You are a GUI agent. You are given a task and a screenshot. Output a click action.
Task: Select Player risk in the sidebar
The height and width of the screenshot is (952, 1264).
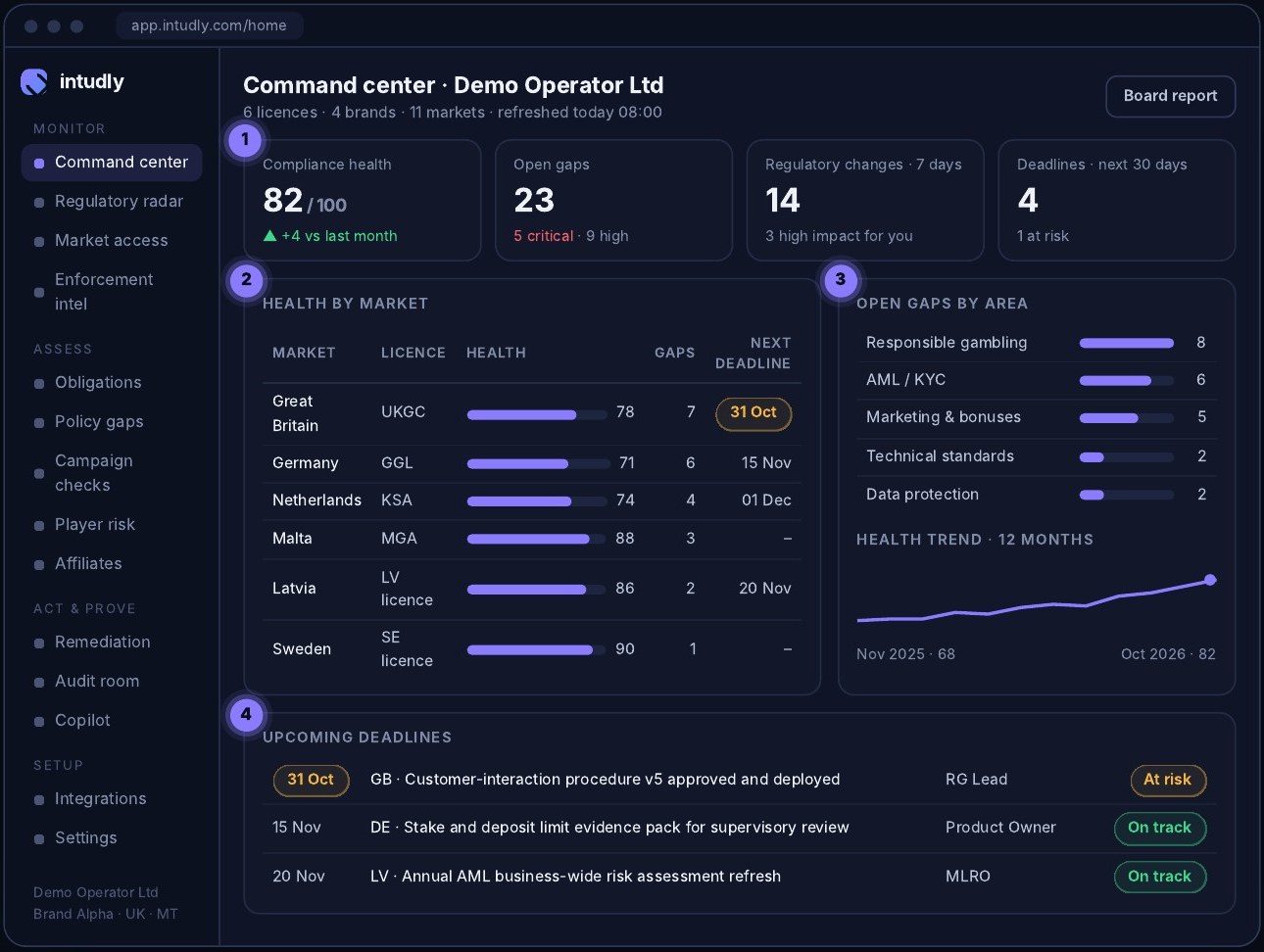[112, 525]
